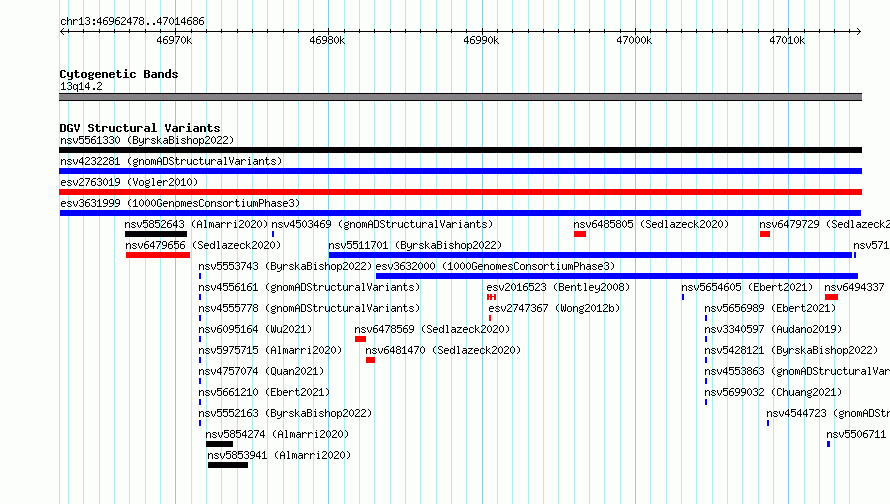The width and height of the screenshot is (890, 504).
Task: Click nsv6478569 (Sedlazeck2020) label
Action: [432, 329]
